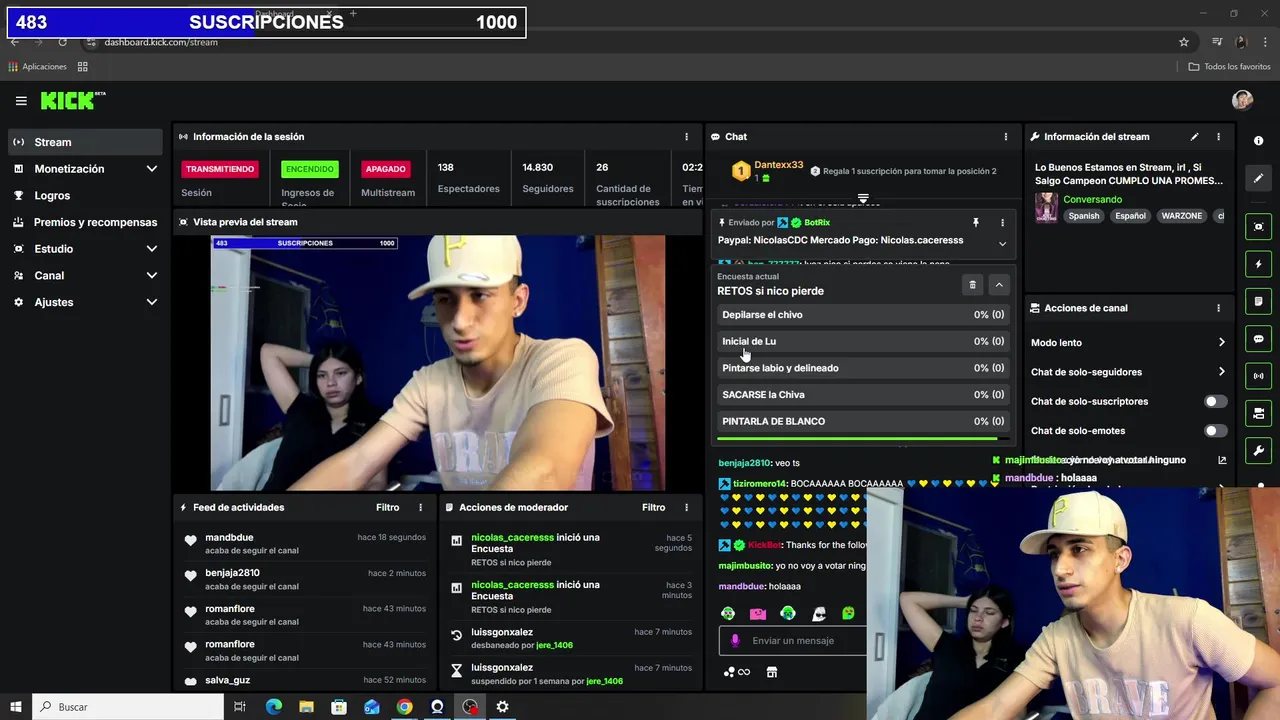The height and width of the screenshot is (720, 1280).
Task: Open the hamburger navigation menu
Action: click(x=21, y=101)
